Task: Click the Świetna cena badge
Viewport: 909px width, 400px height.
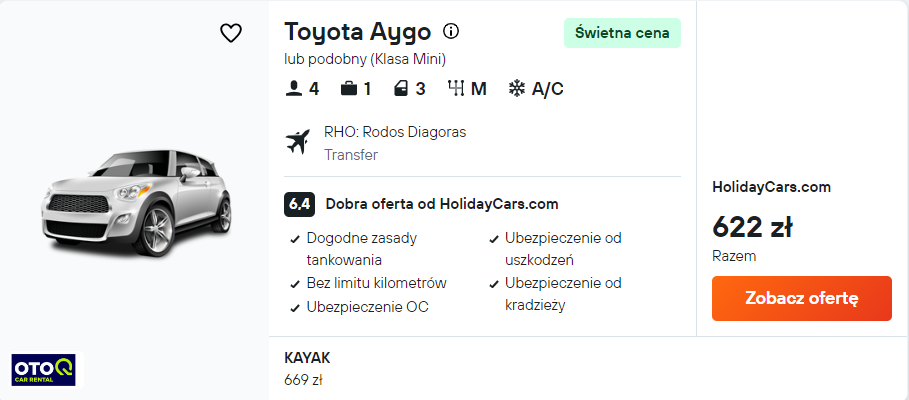Action: pyautogui.click(x=622, y=33)
